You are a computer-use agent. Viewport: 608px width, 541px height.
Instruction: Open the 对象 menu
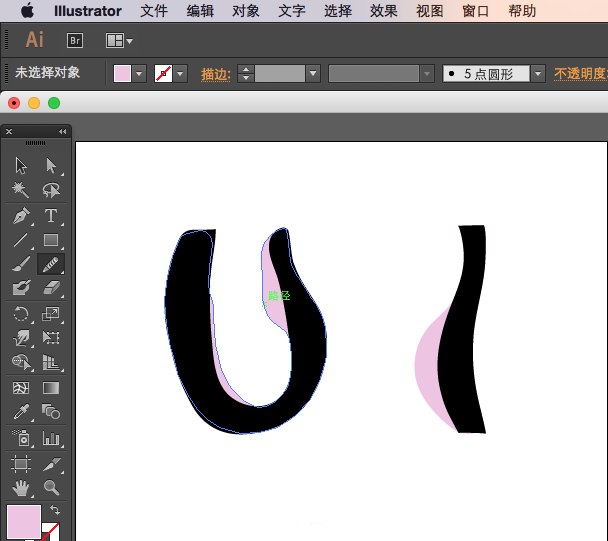[246, 11]
